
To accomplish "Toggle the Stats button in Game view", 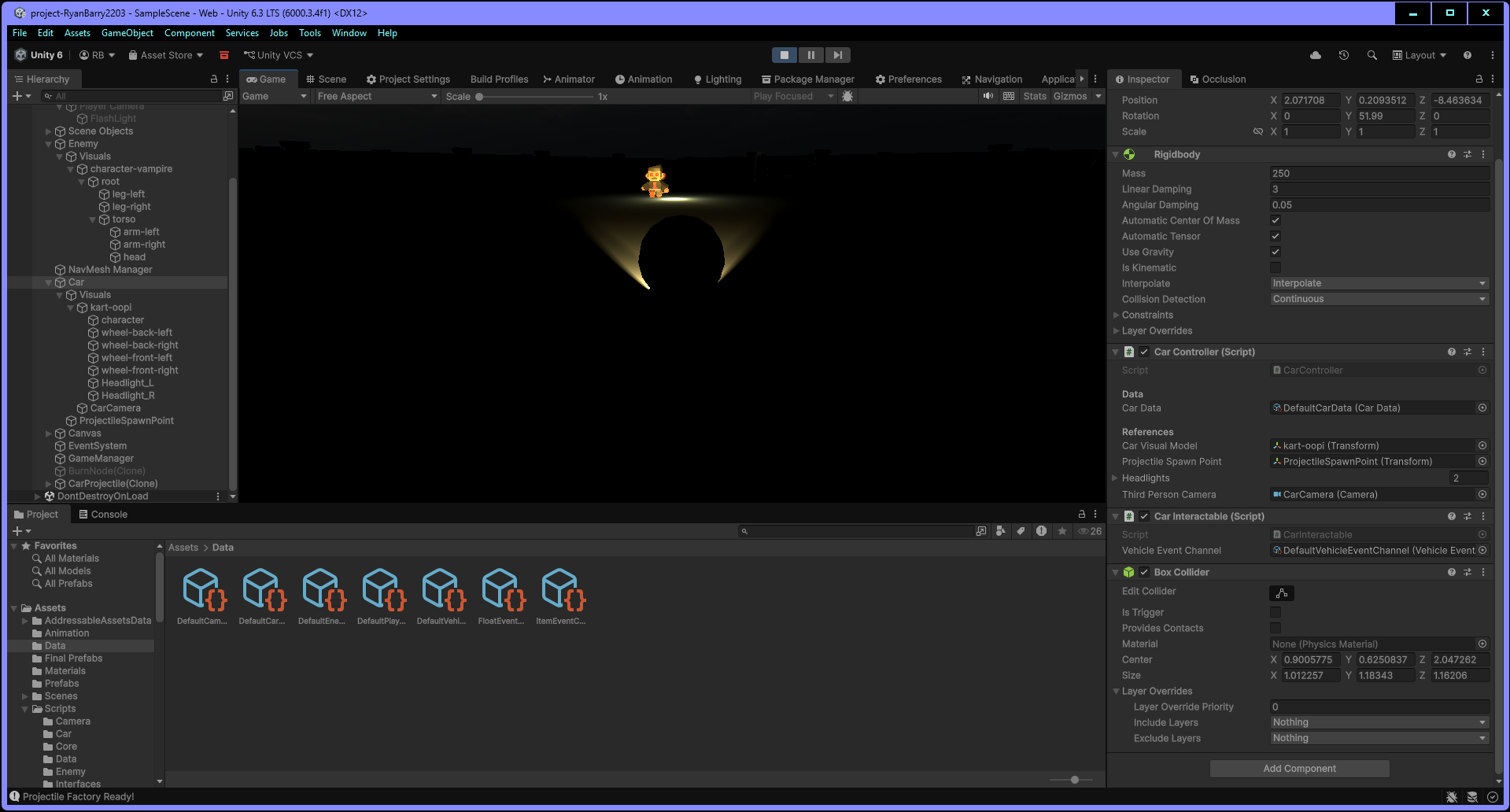I will 1034,96.
